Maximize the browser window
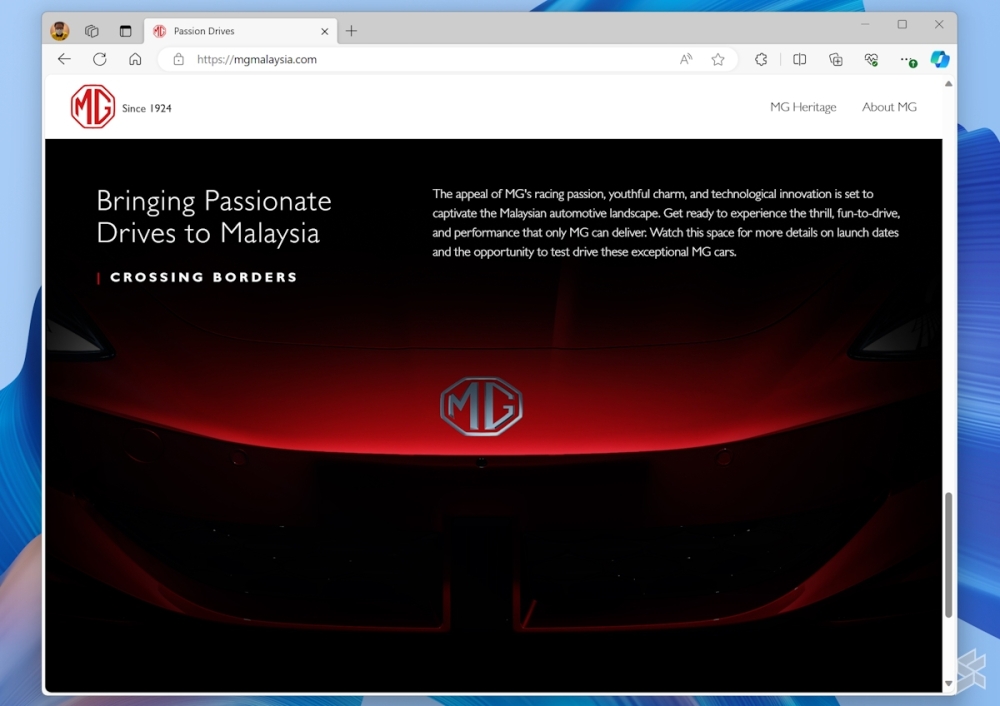 [902, 24]
